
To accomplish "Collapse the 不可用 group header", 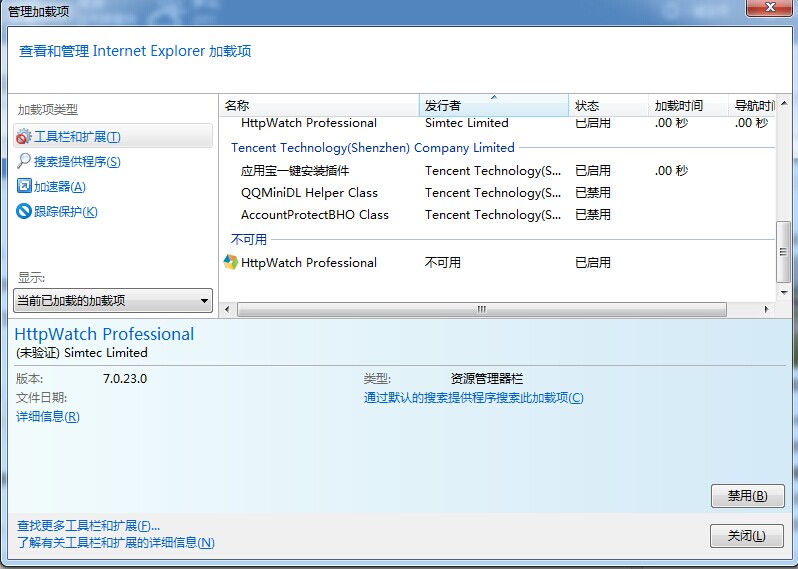I will pyautogui.click(x=248, y=240).
